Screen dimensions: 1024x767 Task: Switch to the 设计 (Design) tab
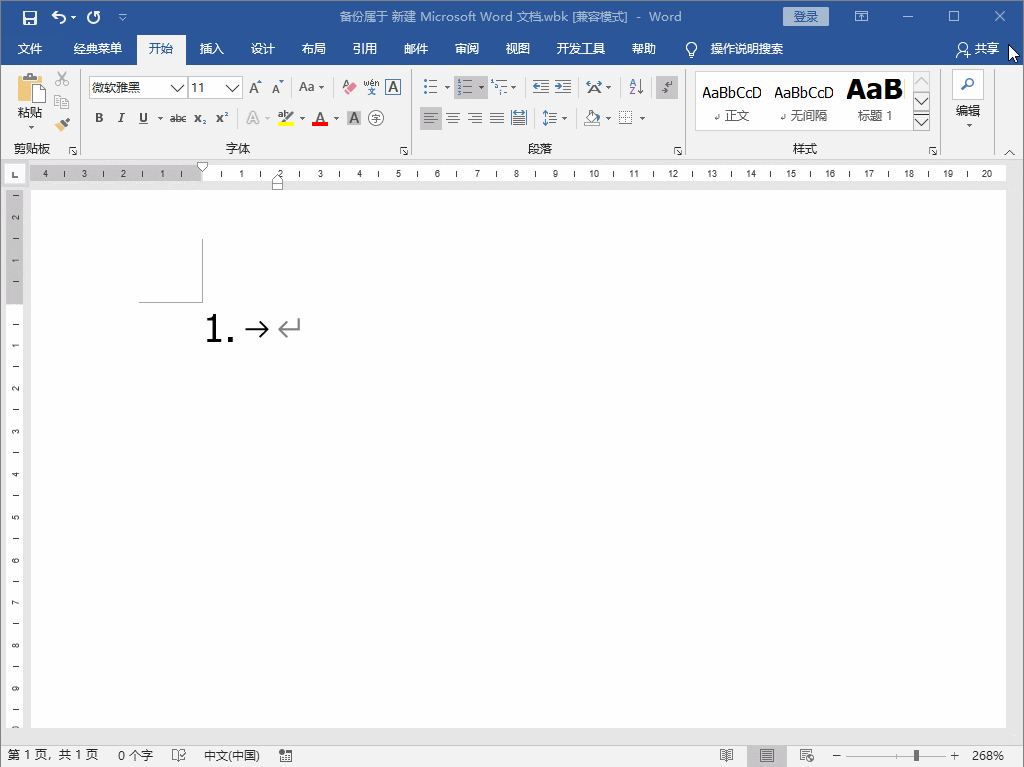[x=263, y=49]
